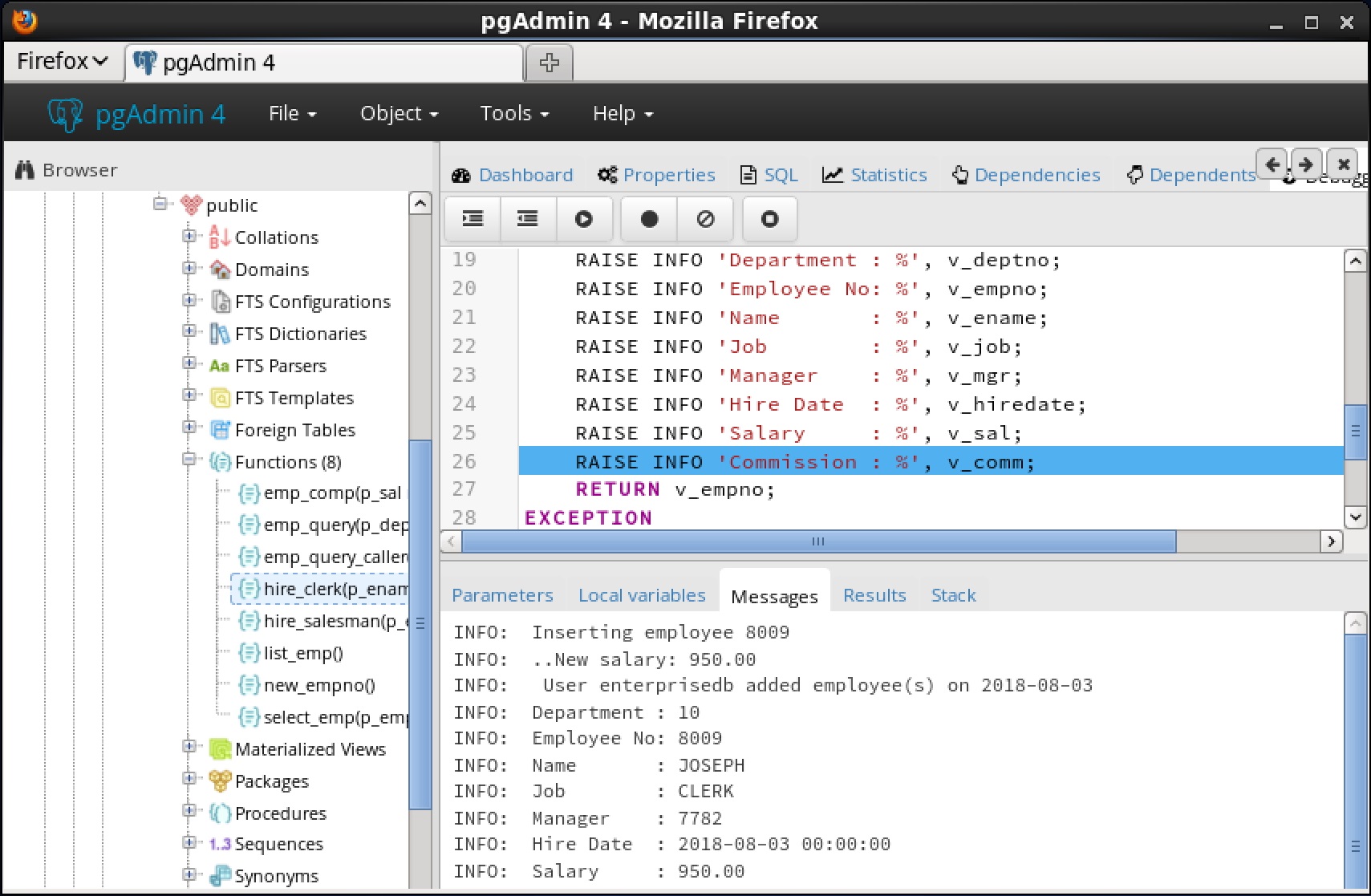Click the Step into debugger icon

pyautogui.click(x=473, y=219)
